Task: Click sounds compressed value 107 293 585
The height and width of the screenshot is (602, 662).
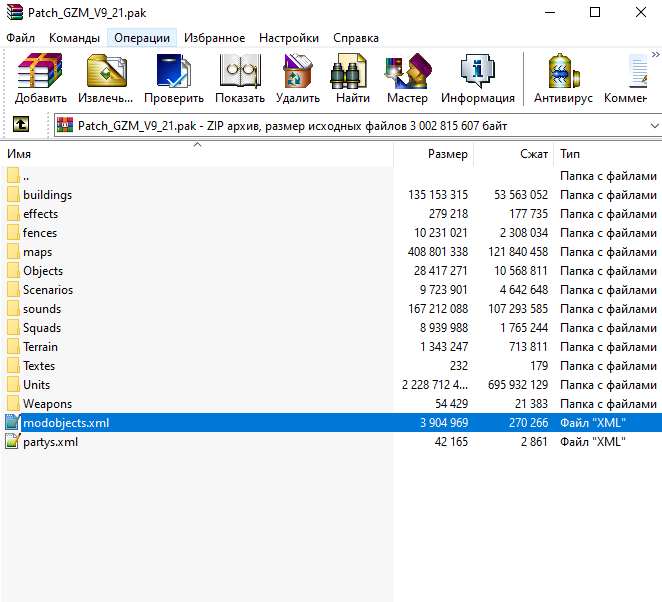Action: (x=518, y=309)
